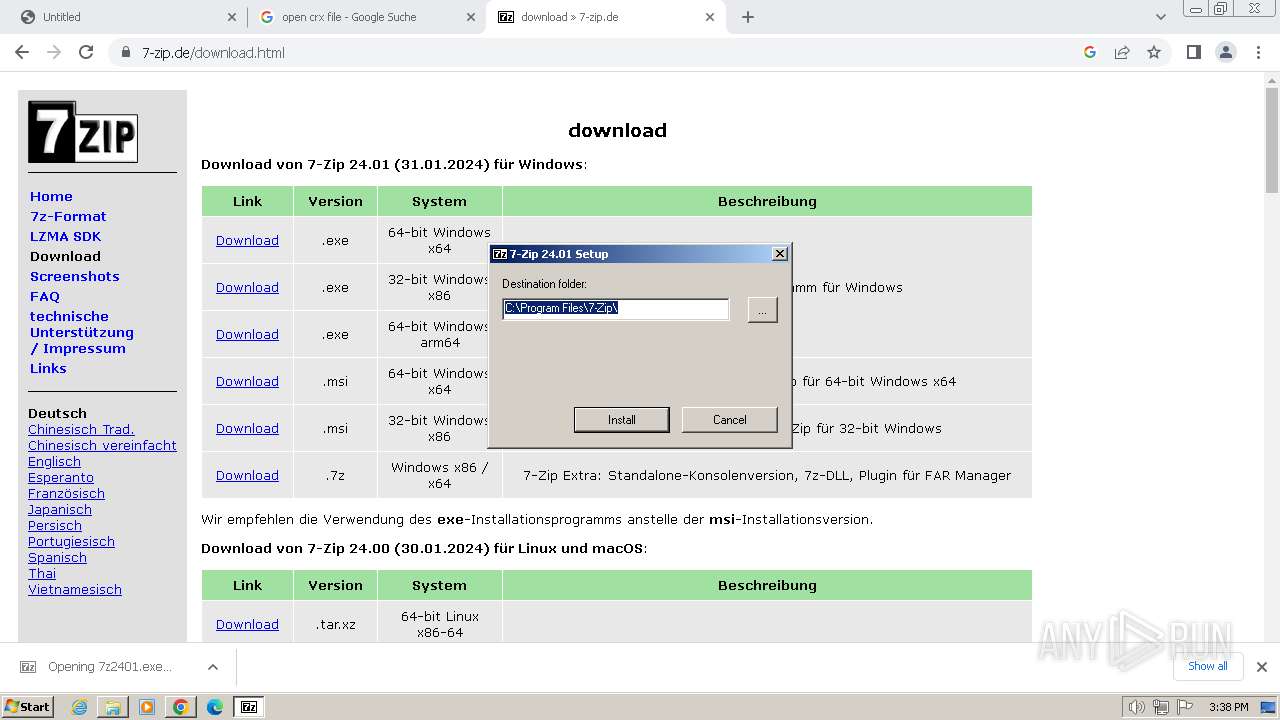Close the 7-Zip 24.01 Setup window
Viewport: 1280px width, 720px height.
point(780,254)
